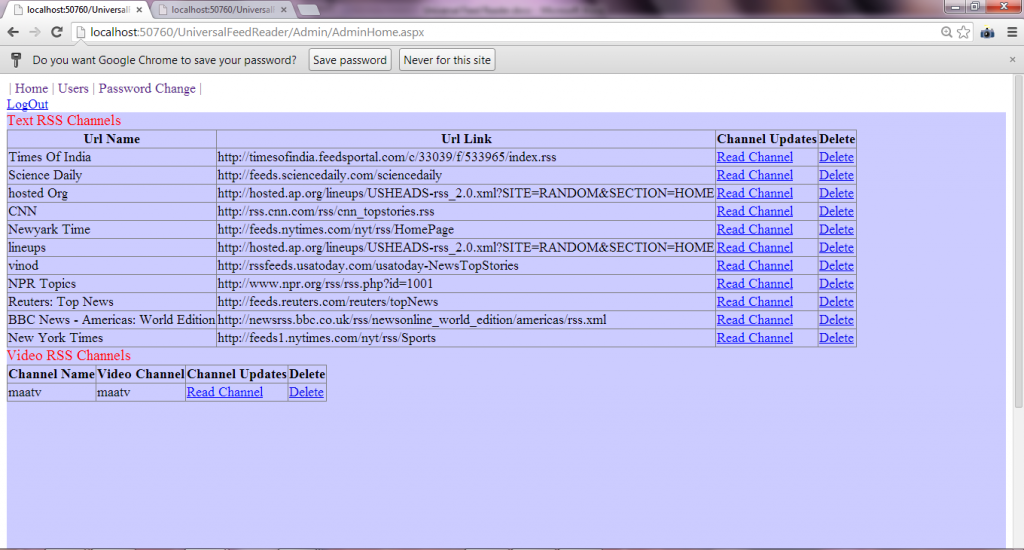Go to Password Change page

click(147, 88)
